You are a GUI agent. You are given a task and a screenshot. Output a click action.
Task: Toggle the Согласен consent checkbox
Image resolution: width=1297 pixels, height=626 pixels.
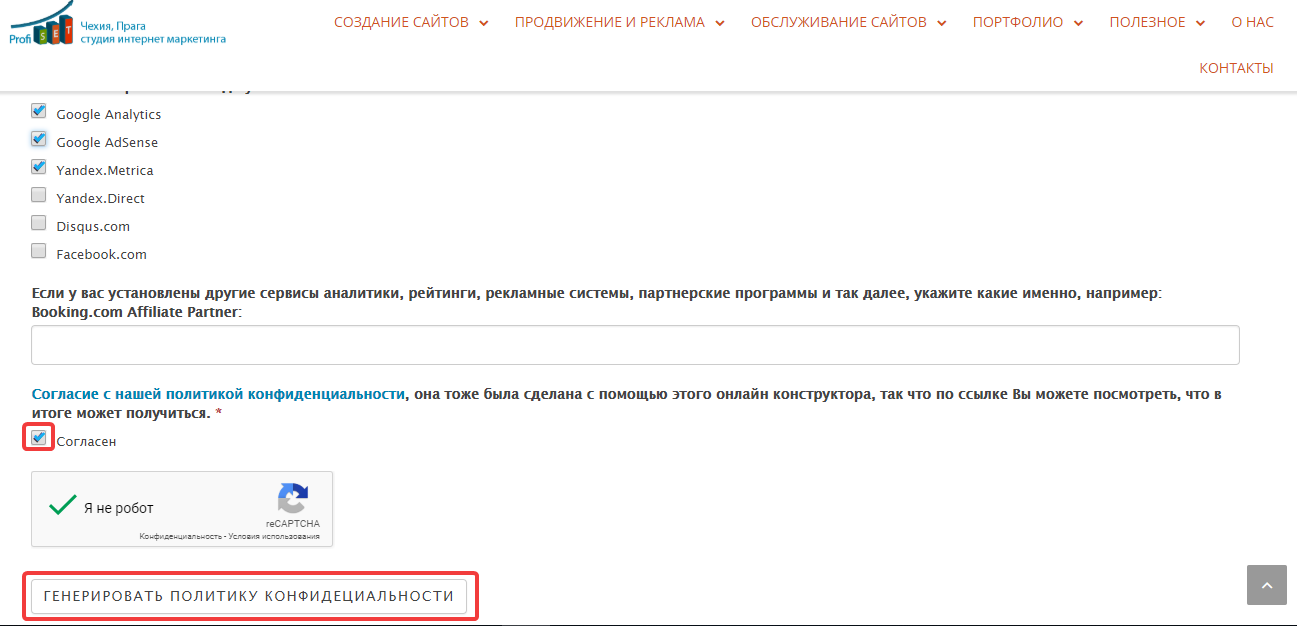click(39, 438)
